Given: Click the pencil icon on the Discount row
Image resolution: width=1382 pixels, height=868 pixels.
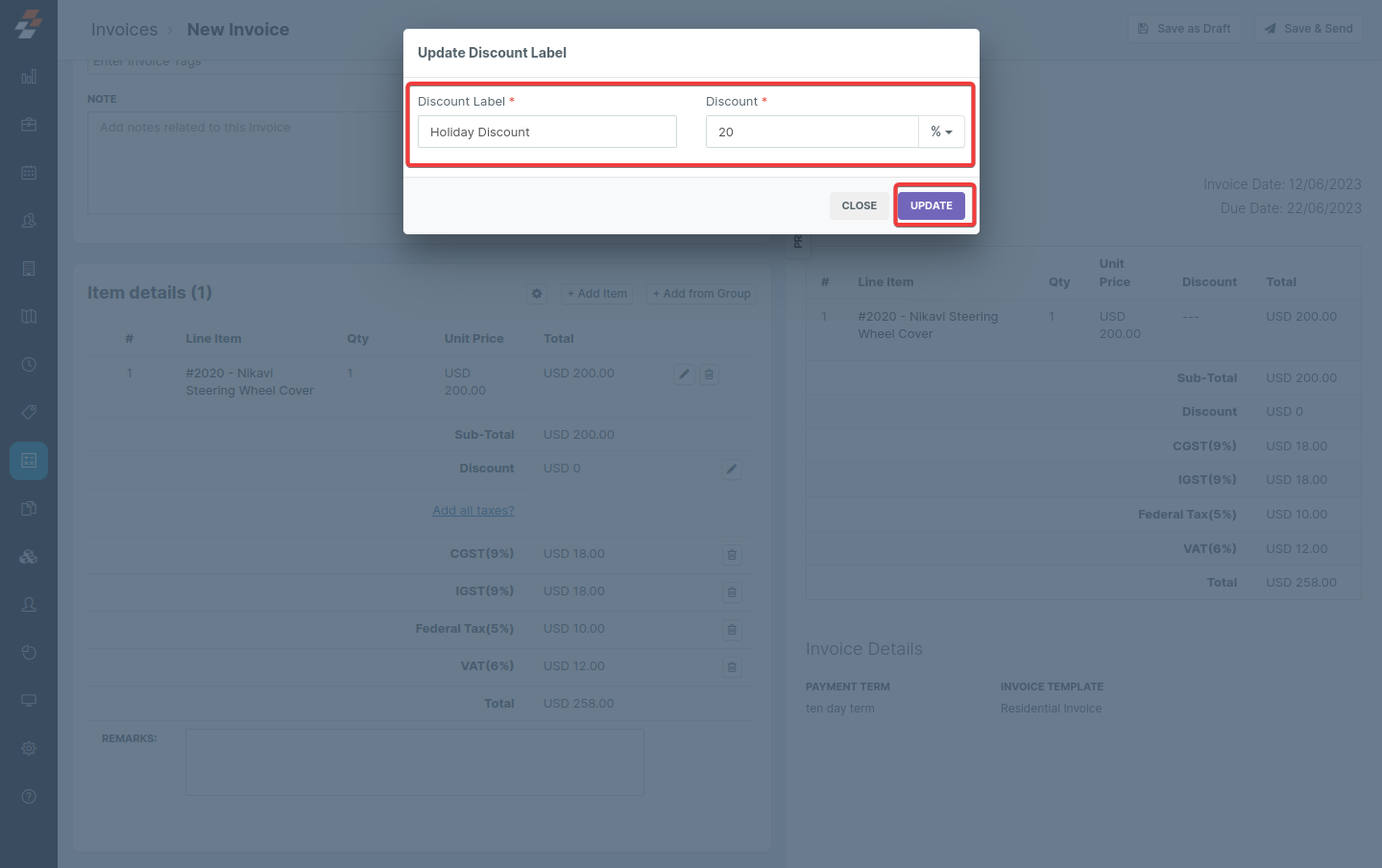Looking at the screenshot, I should (x=732, y=470).
